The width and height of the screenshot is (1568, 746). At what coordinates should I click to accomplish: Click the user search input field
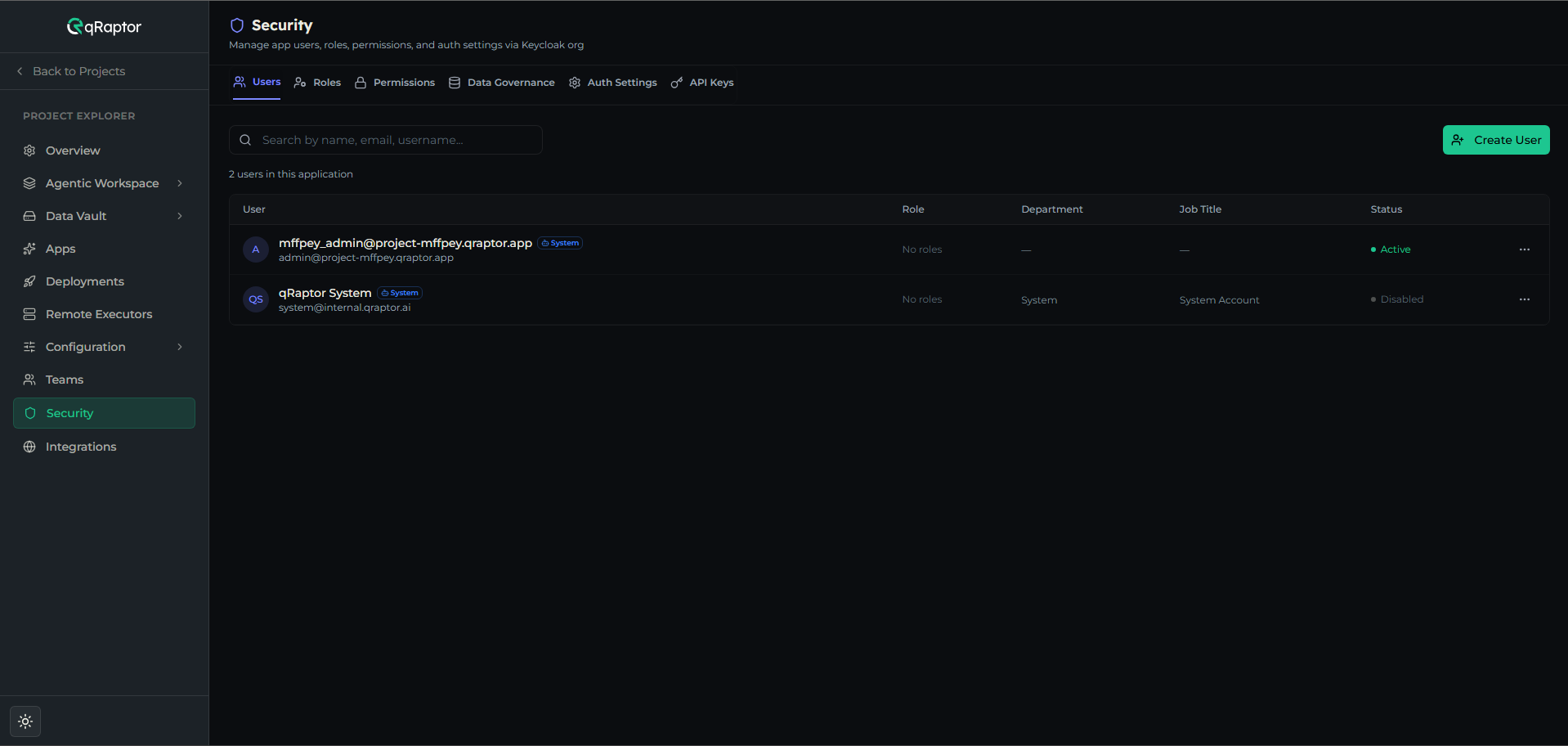(x=386, y=140)
